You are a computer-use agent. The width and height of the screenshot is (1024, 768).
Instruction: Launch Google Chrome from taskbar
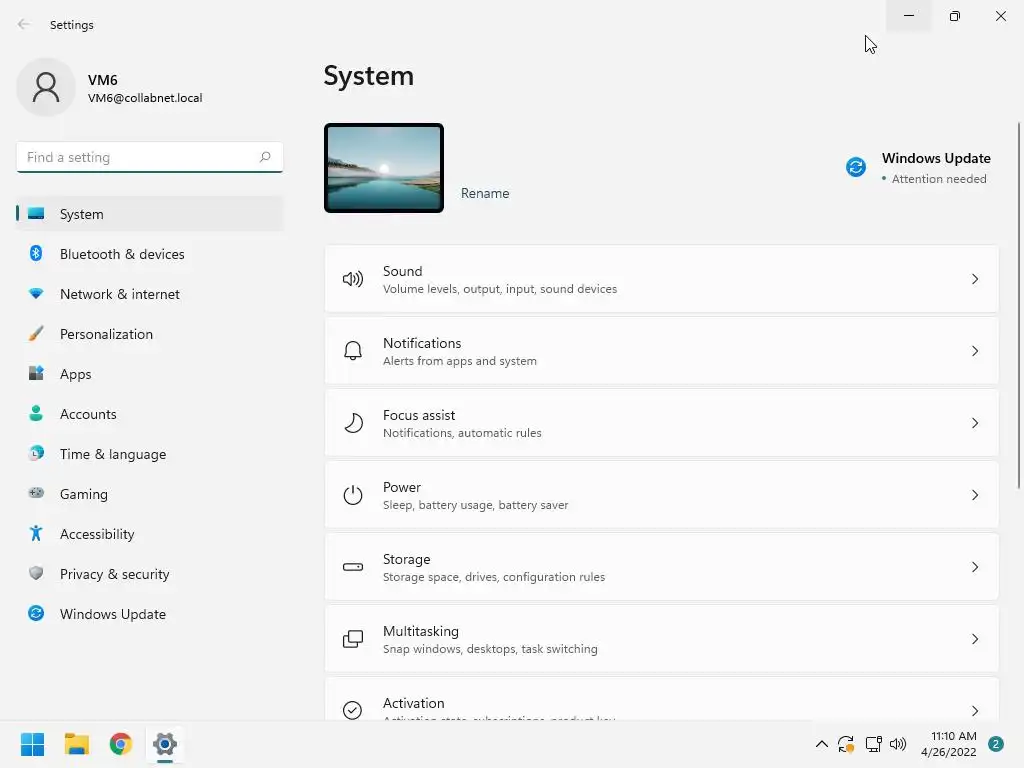121,744
